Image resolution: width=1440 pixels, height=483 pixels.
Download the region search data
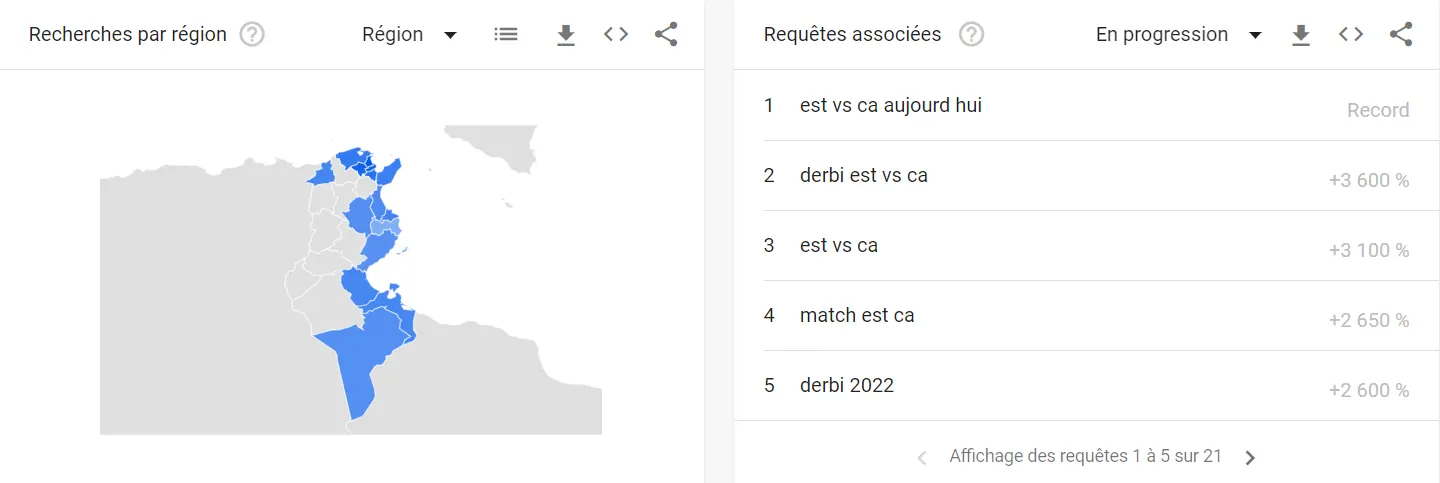tap(566, 35)
